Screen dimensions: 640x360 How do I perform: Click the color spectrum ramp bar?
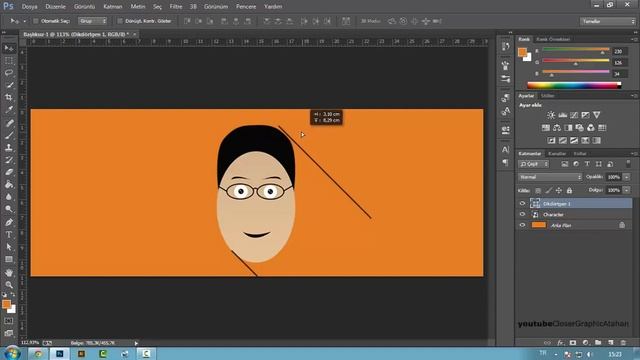click(x=574, y=85)
